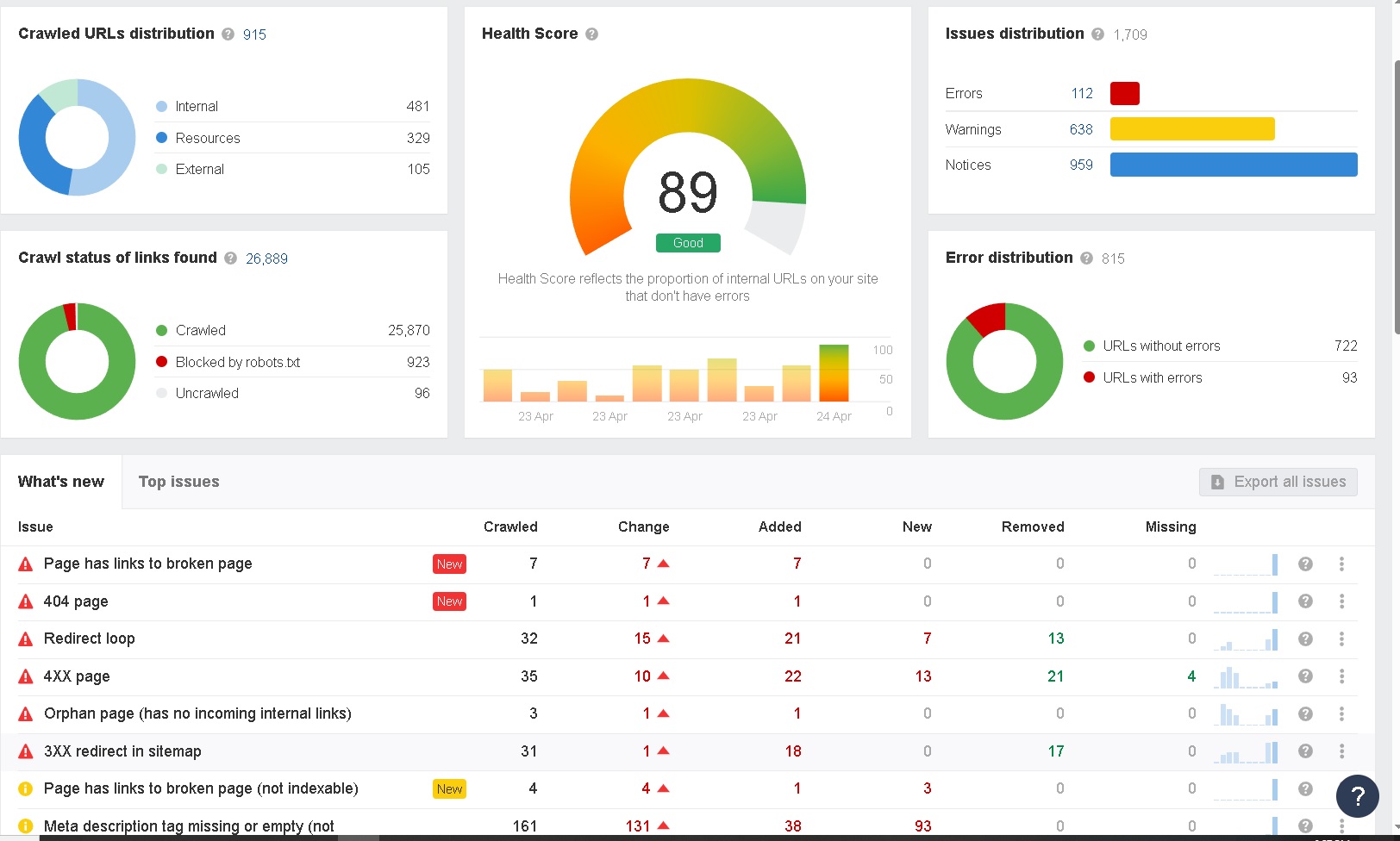Click the red Errors bar
The image size is (1400, 841).
coord(1125,93)
